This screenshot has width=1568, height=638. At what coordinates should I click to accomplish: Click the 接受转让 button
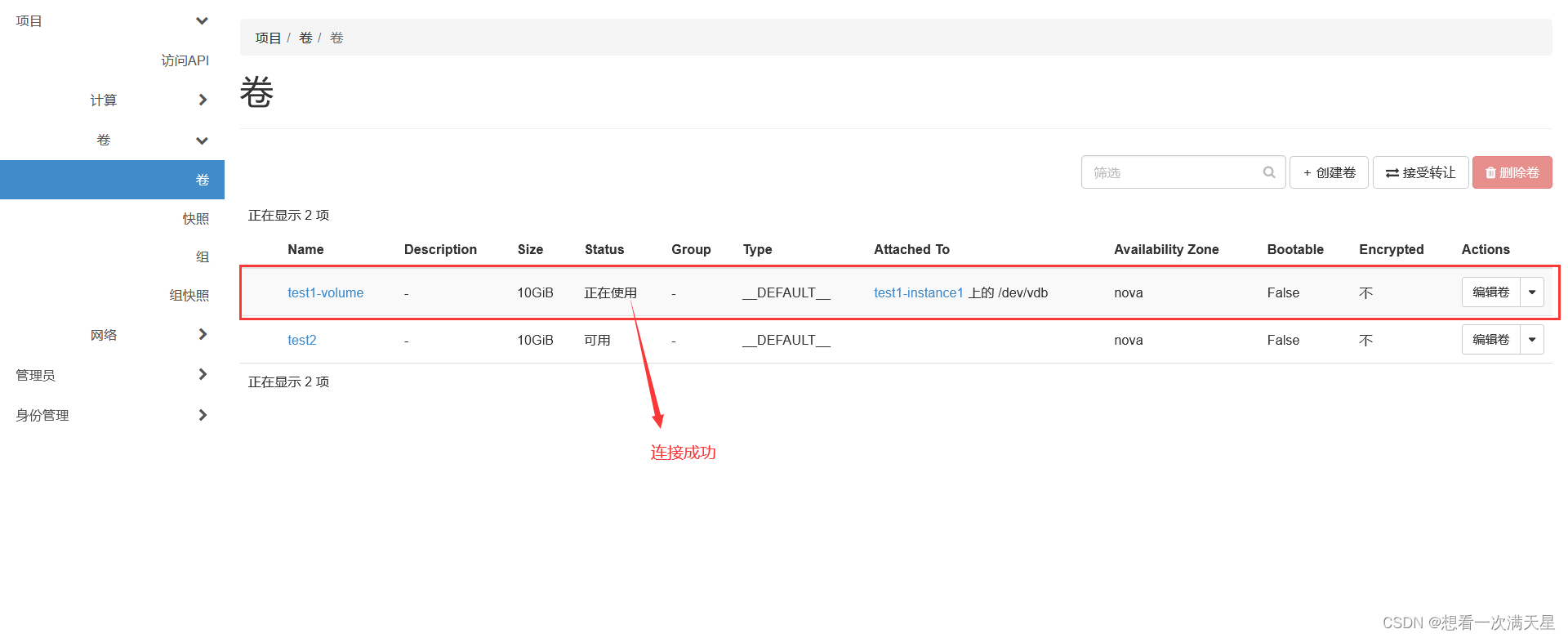coord(1421,172)
